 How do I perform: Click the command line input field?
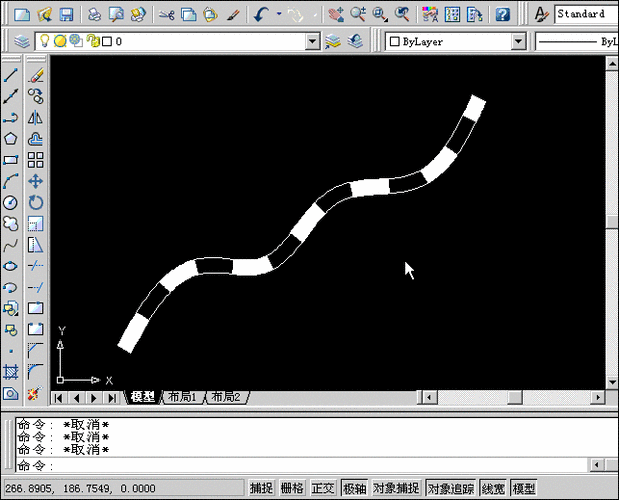click(x=302, y=465)
